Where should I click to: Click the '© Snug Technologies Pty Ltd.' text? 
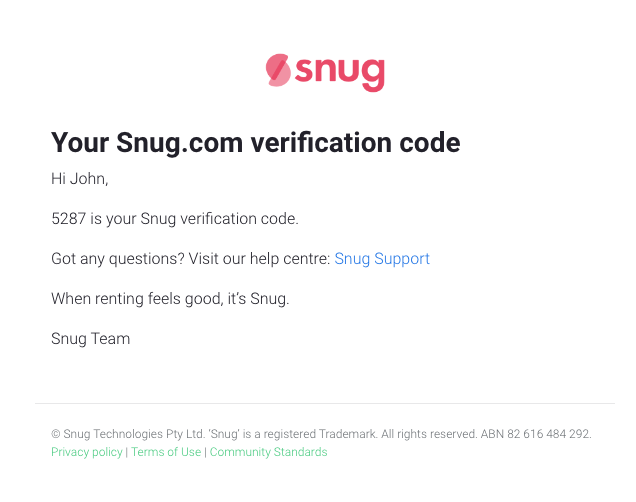pyautogui.click(x=128, y=434)
